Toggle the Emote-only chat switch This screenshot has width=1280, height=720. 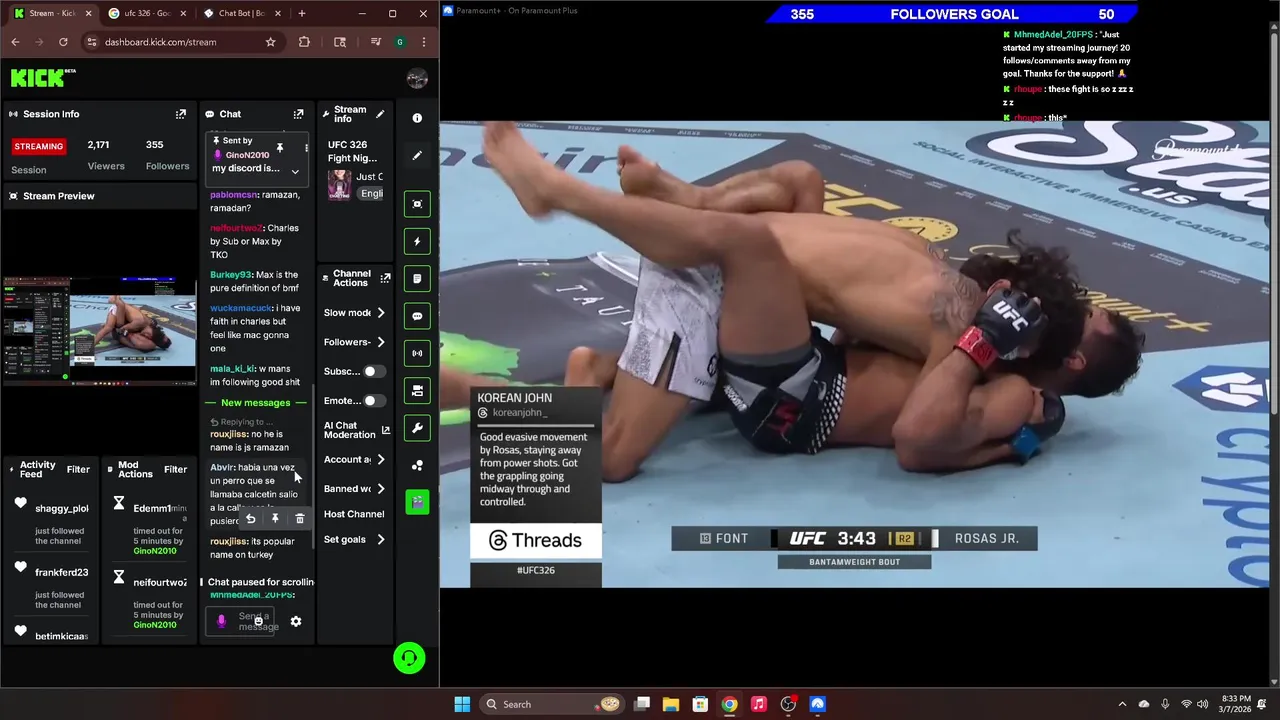click(373, 401)
